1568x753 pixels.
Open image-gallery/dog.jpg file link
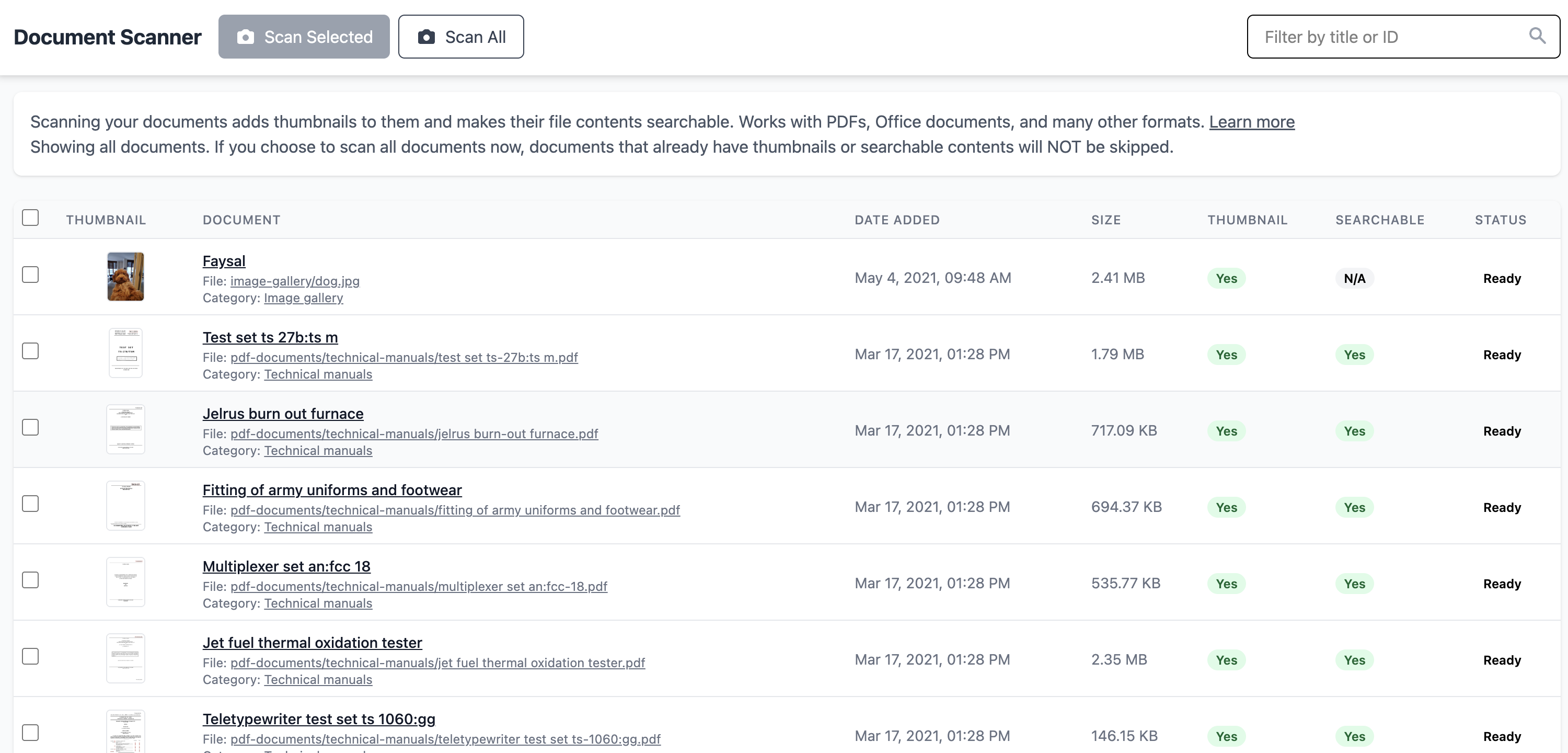coord(295,281)
